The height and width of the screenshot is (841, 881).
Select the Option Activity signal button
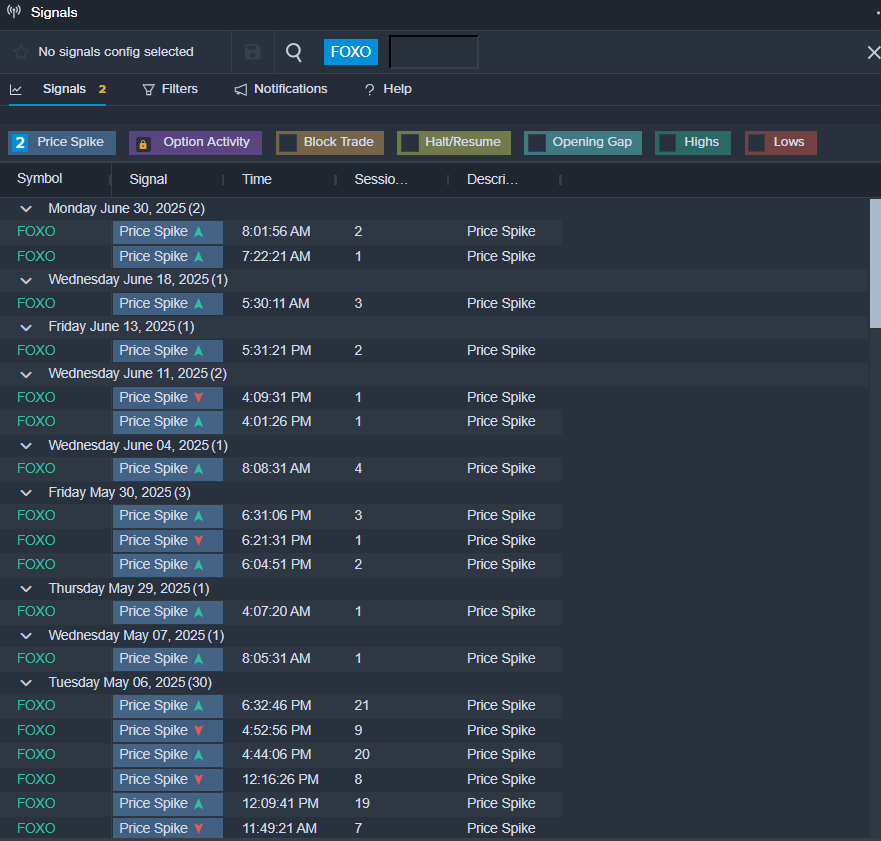(x=195, y=143)
